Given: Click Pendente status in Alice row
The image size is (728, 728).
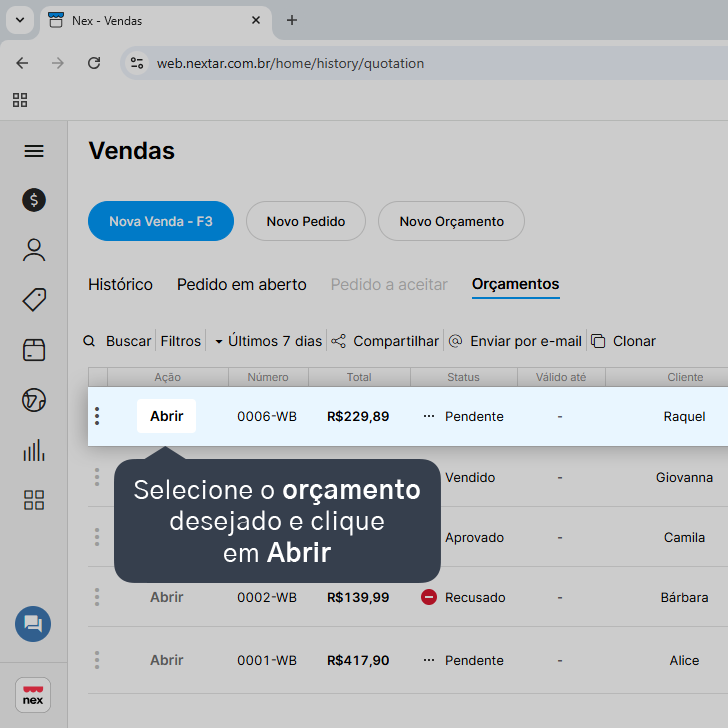Looking at the screenshot, I should pyautogui.click(x=474, y=661).
